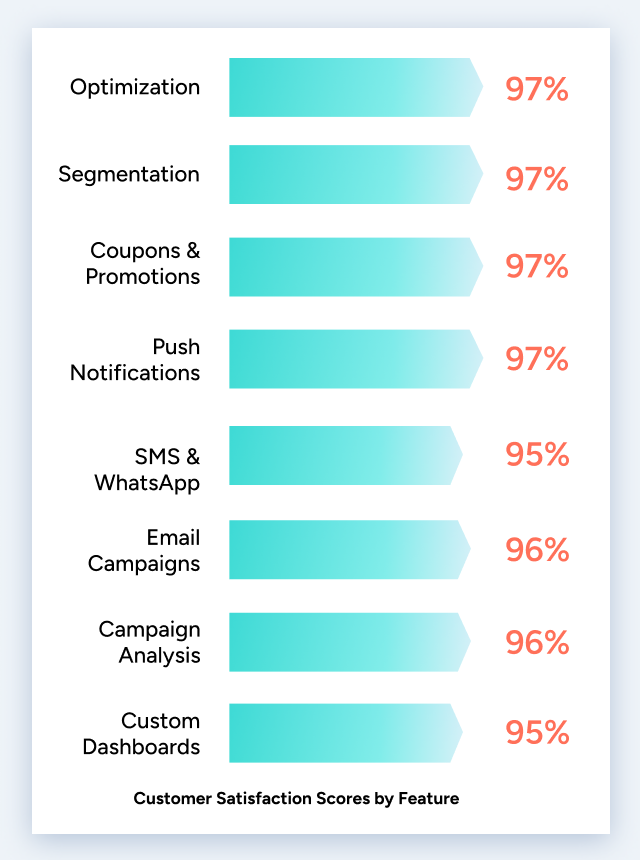This screenshot has height=860, width=640.
Task: Click the 96% score for Email Campaigns
Action: point(537,549)
